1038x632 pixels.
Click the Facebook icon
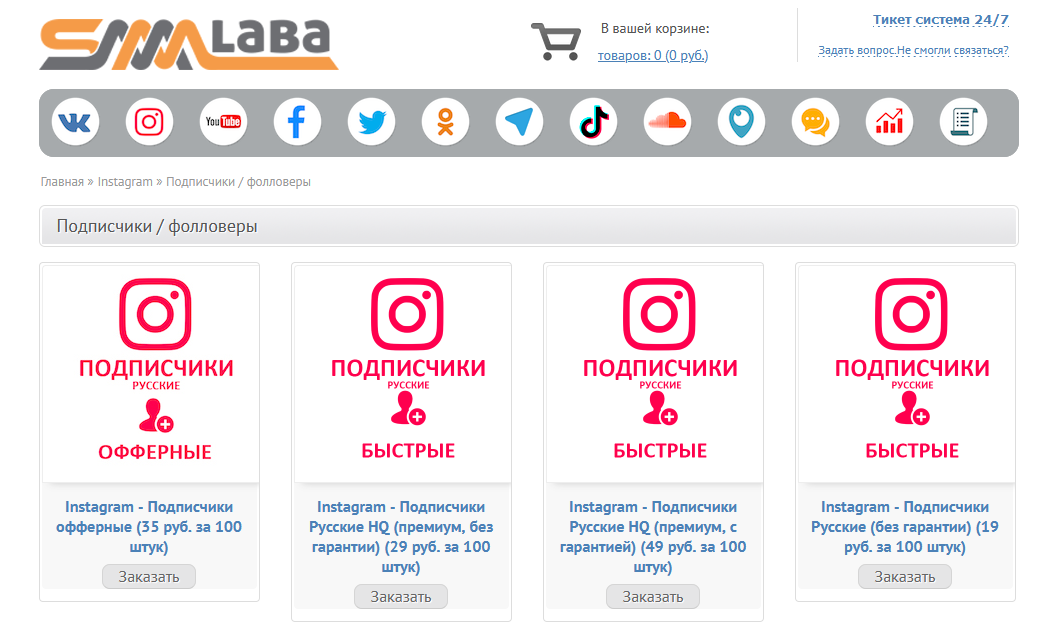(x=297, y=122)
